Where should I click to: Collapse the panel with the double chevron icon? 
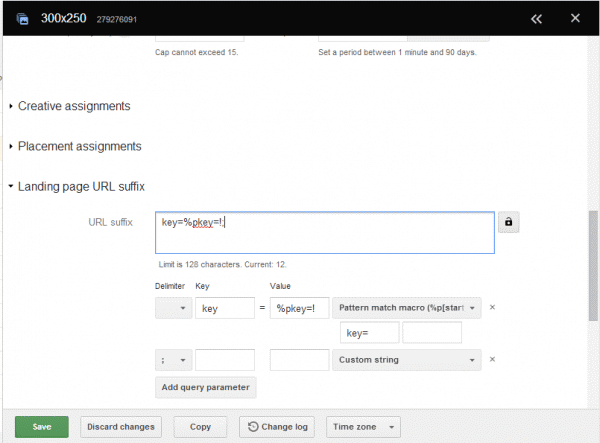(536, 19)
